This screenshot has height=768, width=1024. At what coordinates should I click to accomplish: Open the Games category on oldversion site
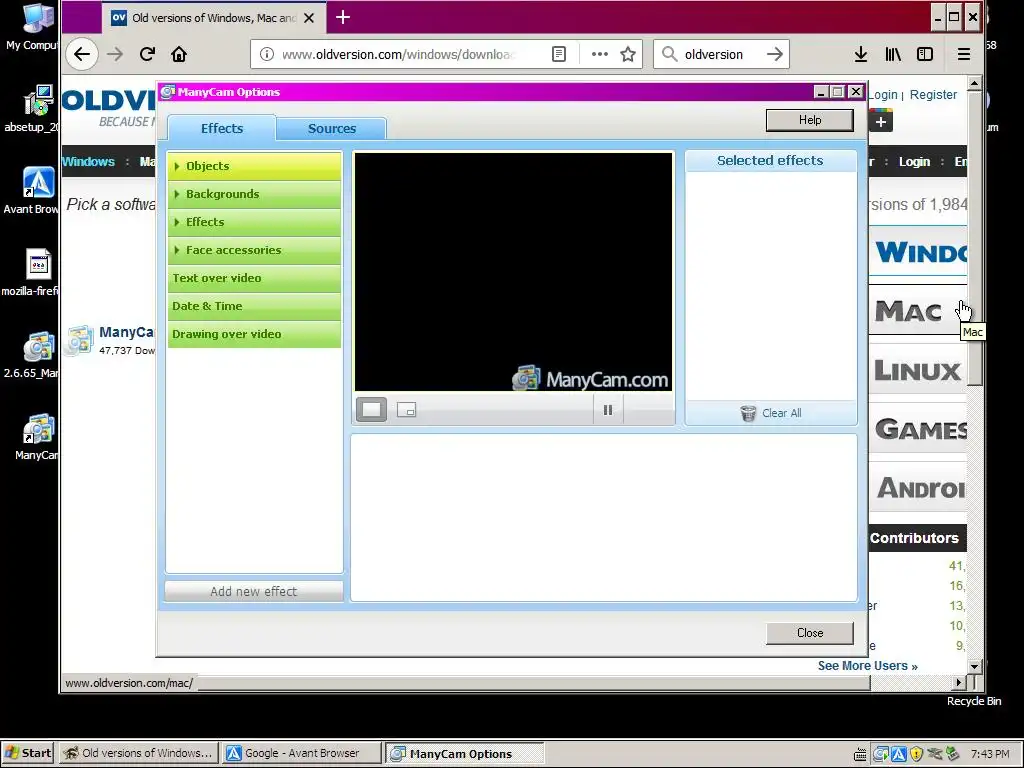pyautogui.click(x=918, y=429)
